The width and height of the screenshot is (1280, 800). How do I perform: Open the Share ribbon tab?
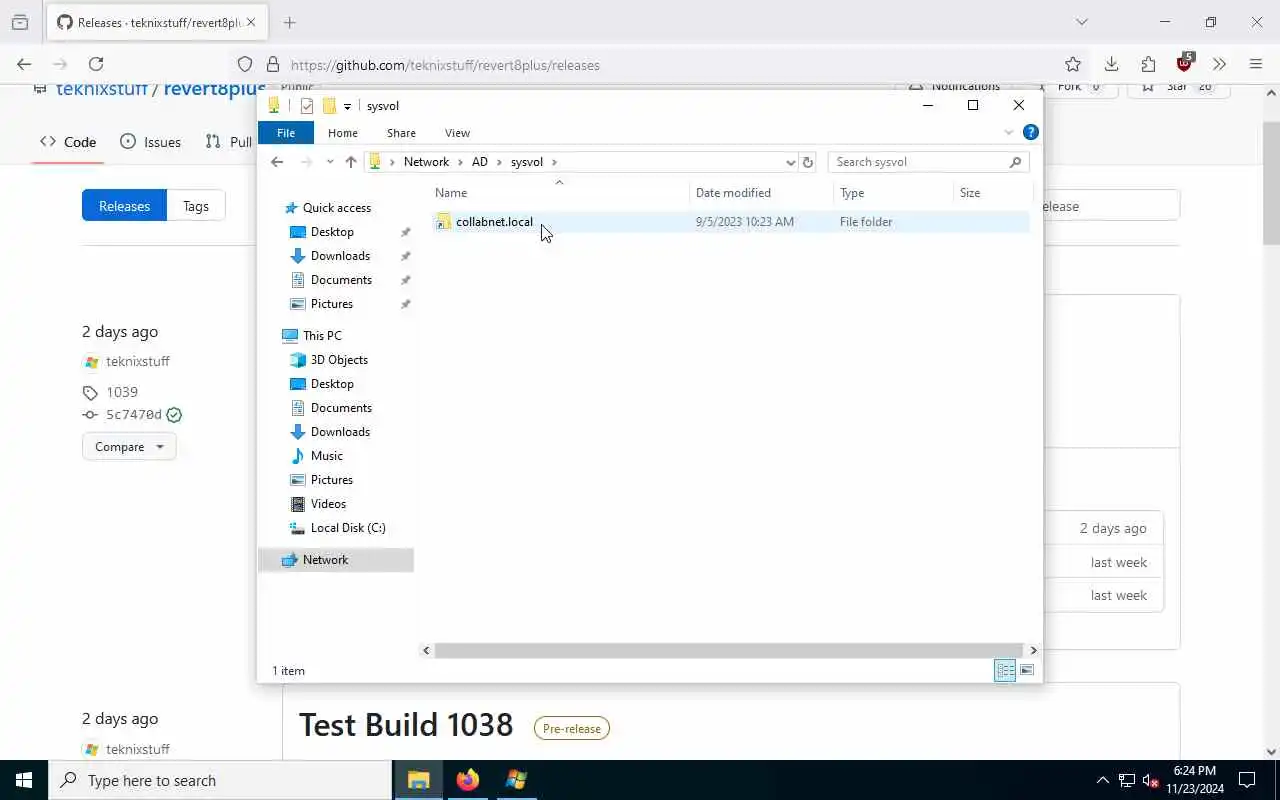[401, 133]
